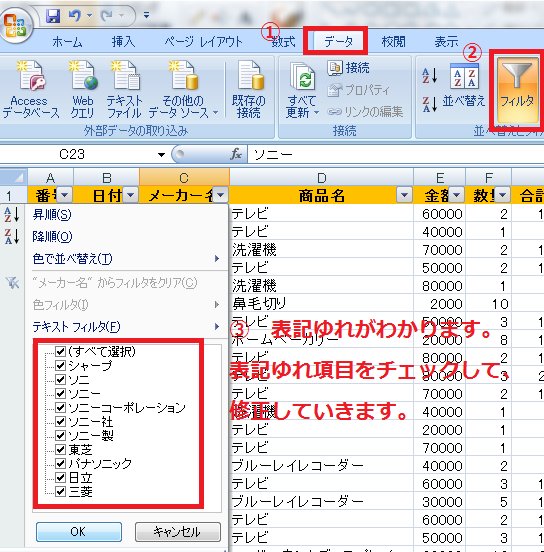Click キャンセル to dismiss filter menu
This screenshot has height=552, width=544.
pyautogui.click(x=177, y=532)
